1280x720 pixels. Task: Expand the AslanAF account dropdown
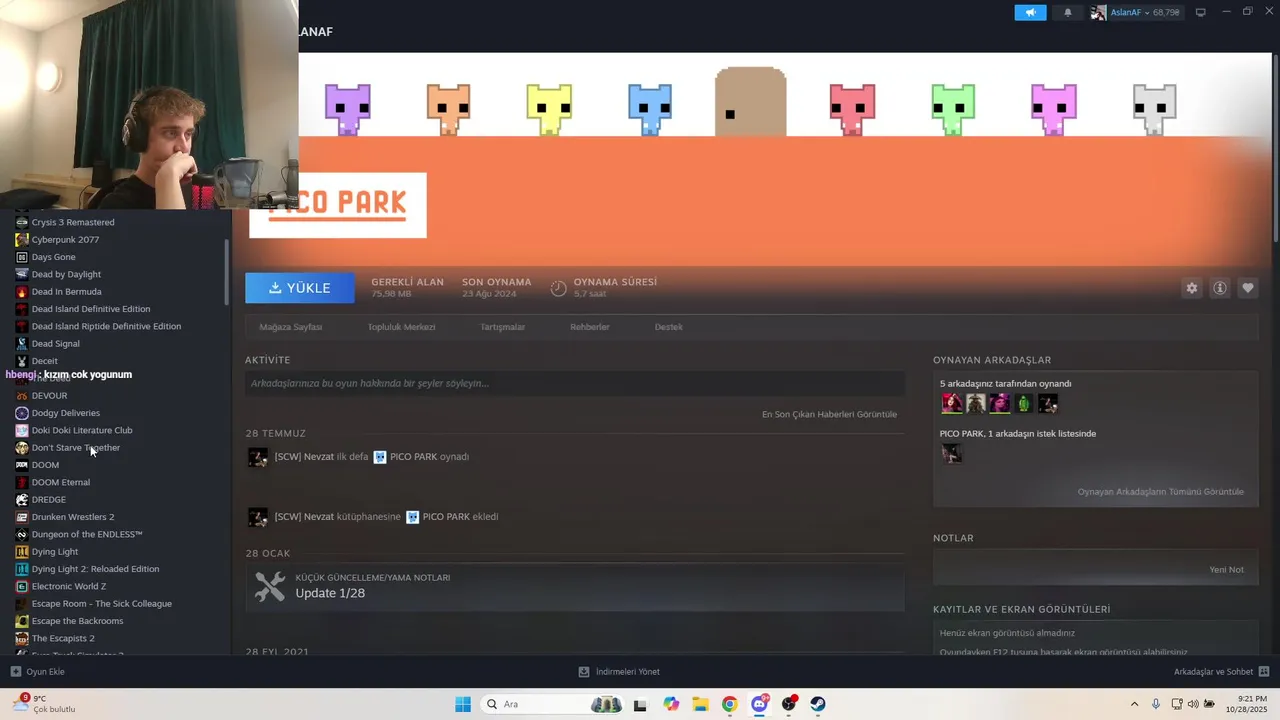coord(1135,12)
